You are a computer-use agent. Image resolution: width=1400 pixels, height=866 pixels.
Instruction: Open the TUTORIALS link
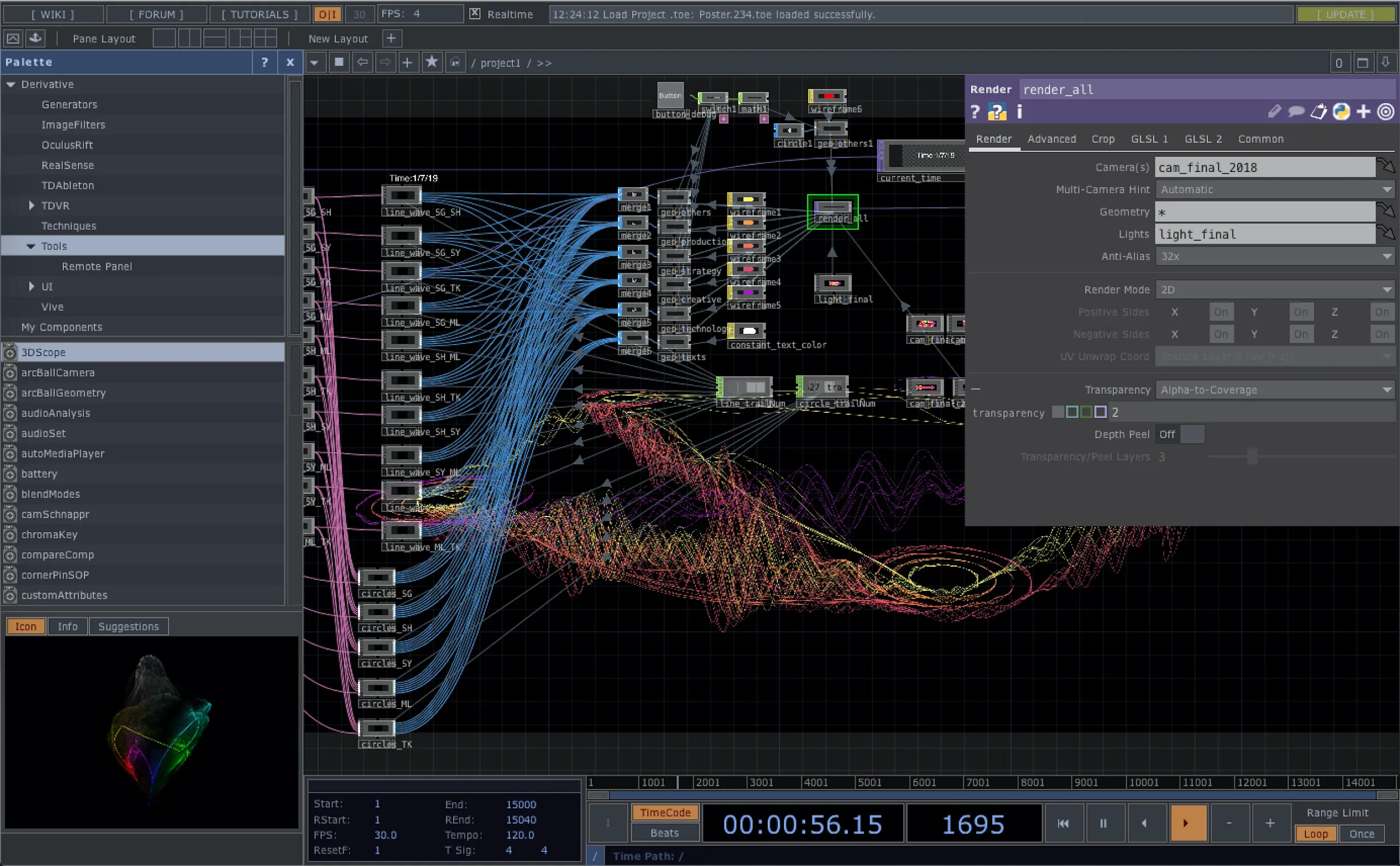(259, 14)
